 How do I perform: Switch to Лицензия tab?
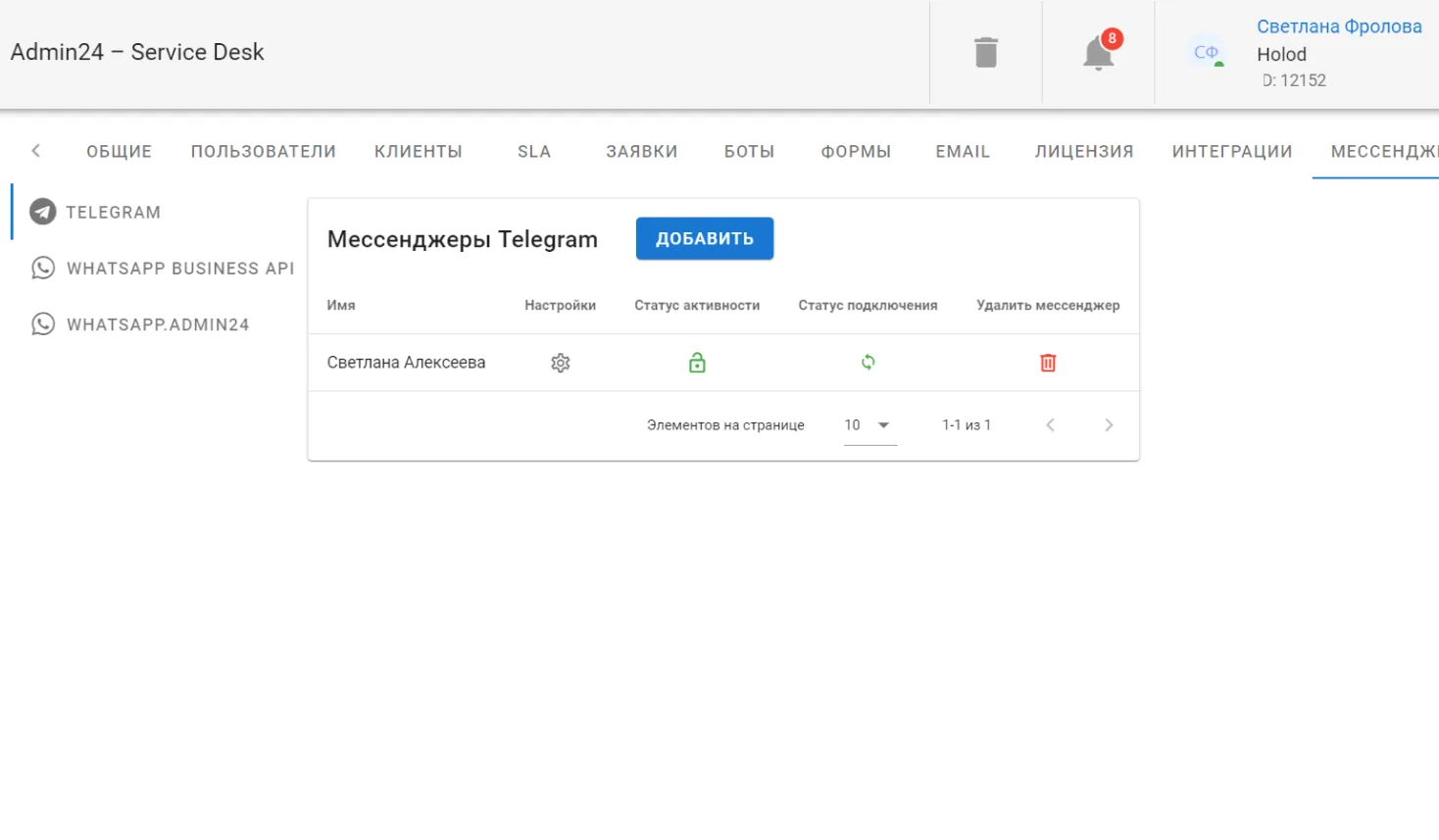[x=1084, y=152]
